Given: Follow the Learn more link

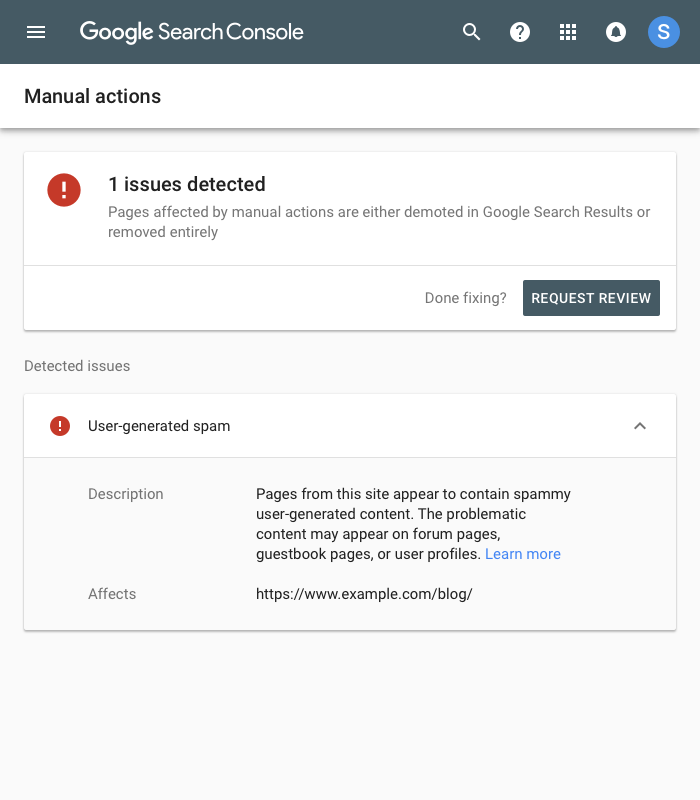Looking at the screenshot, I should tap(522, 554).
